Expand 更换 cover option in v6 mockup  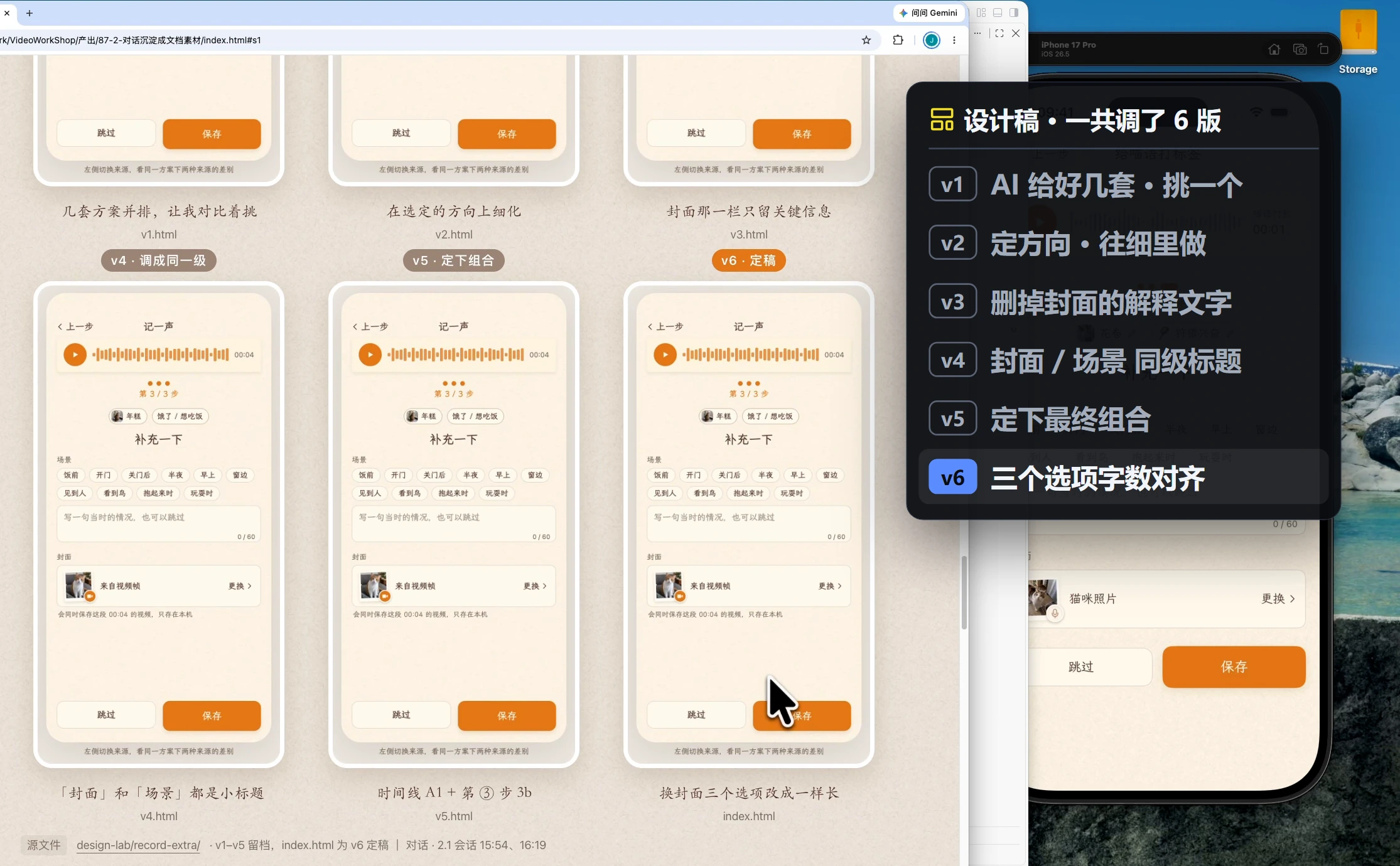tap(830, 586)
